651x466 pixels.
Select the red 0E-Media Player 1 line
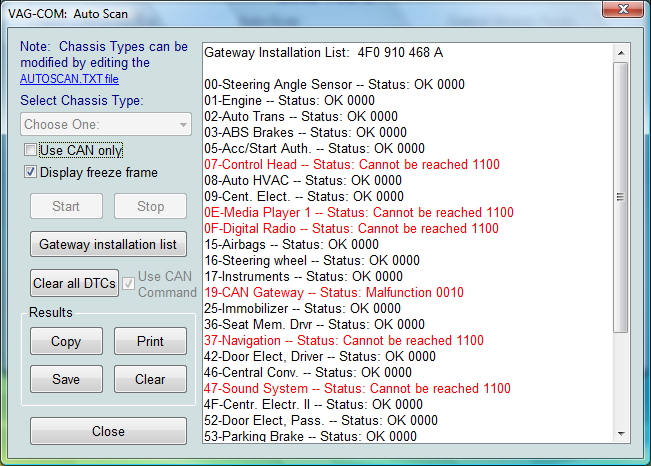359,212
